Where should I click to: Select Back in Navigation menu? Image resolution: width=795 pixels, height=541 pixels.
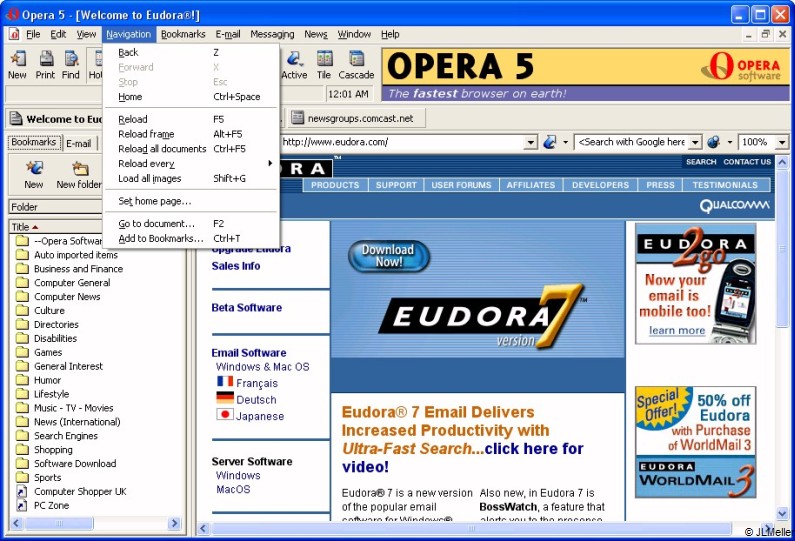[191, 52]
